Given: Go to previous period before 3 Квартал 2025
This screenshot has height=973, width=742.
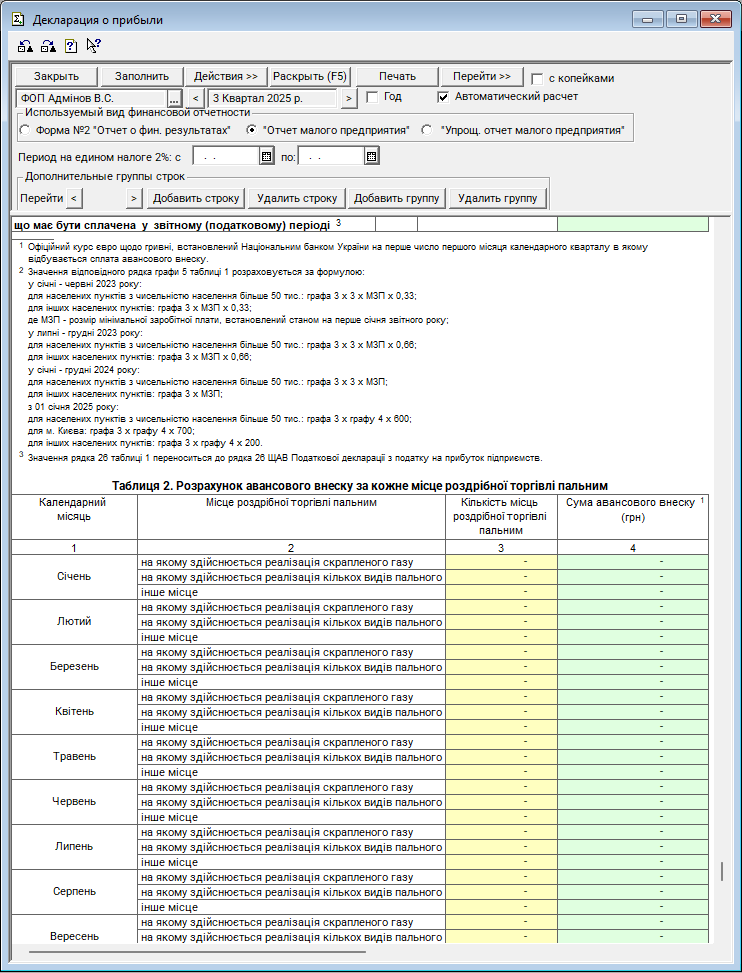Looking at the screenshot, I should coord(195,98).
